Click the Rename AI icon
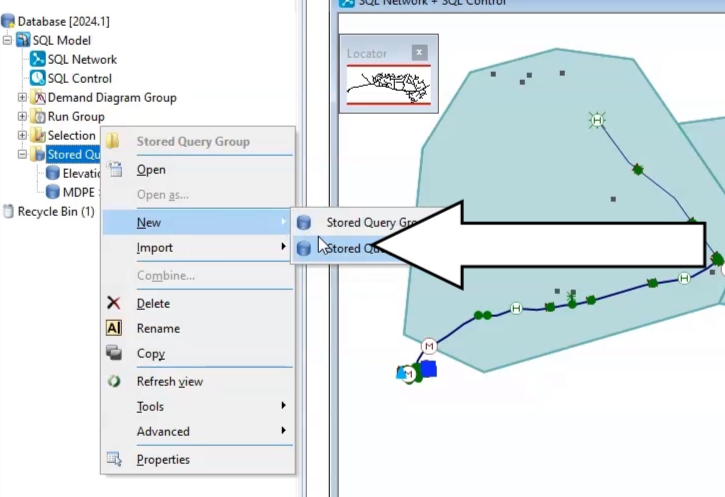Viewport: 725px width, 497px height. (x=114, y=328)
